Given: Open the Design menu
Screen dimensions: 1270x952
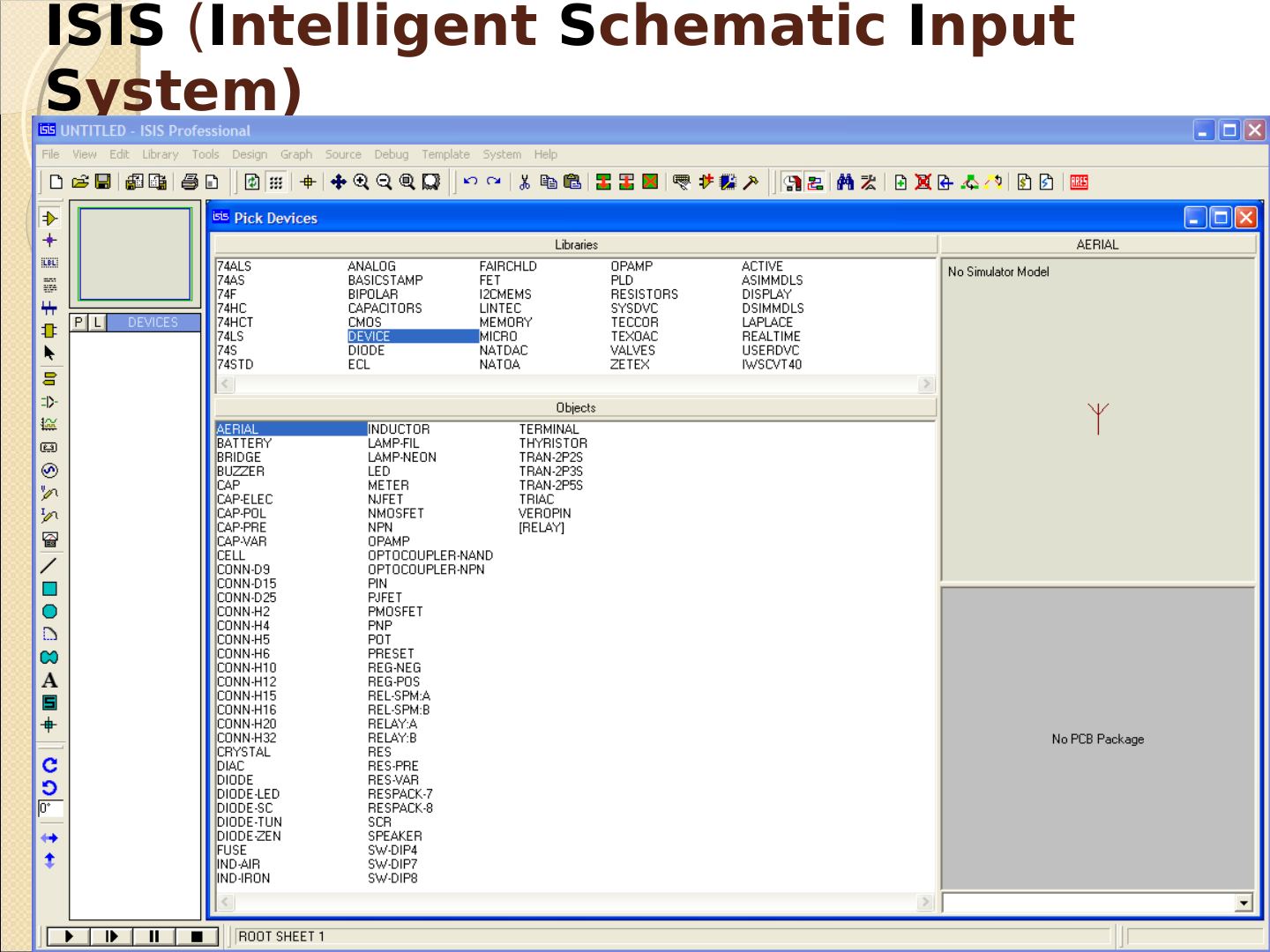Looking at the screenshot, I should tap(250, 154).
